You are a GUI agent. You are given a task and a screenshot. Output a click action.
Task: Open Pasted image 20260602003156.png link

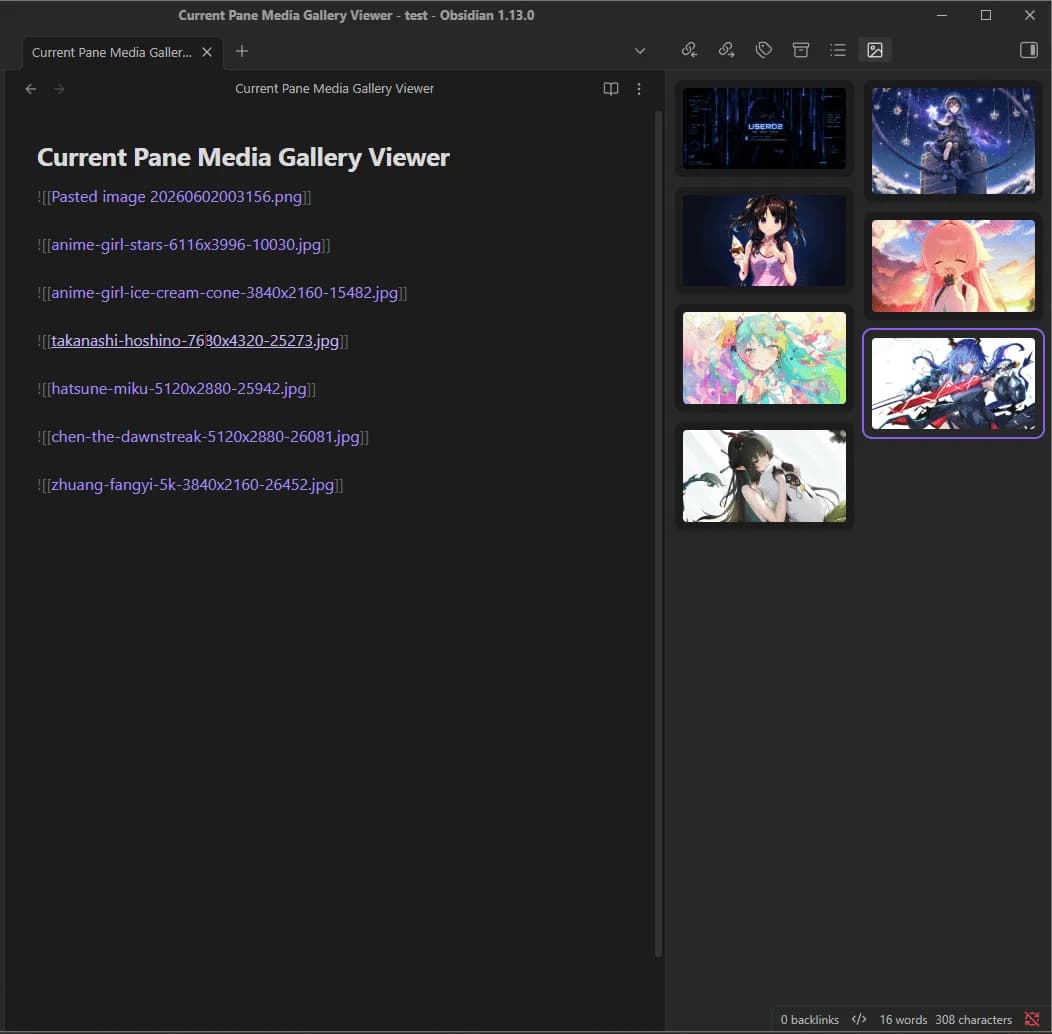click(176, 197)
